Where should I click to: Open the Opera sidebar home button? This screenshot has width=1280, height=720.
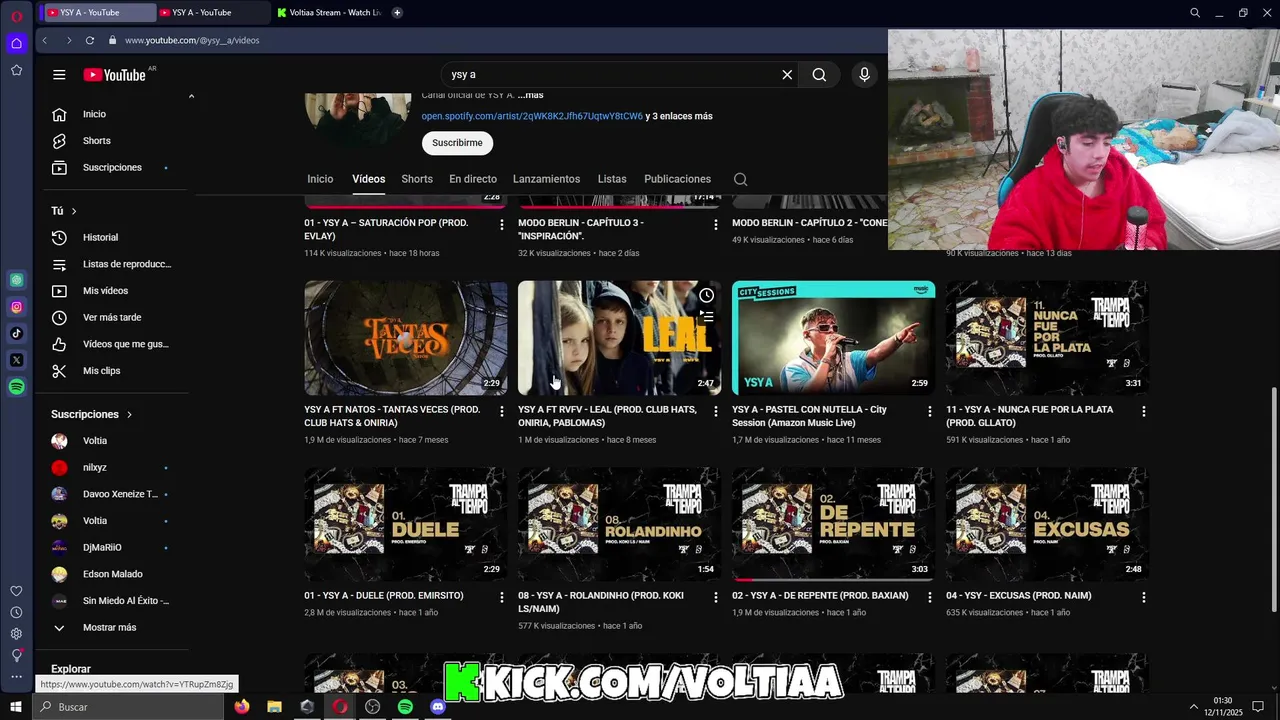point(16,43)
